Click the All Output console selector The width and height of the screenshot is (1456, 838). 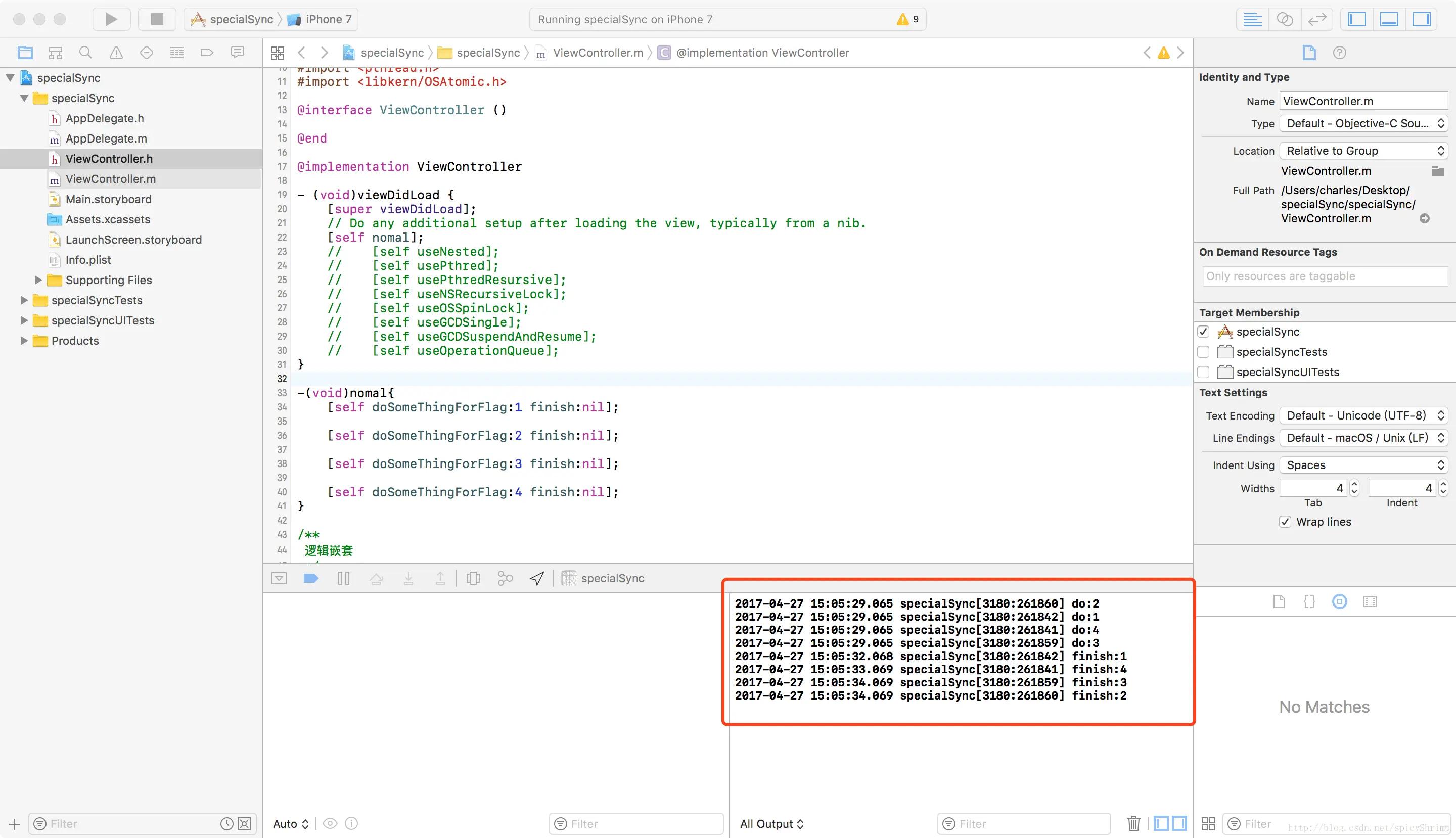point(771,824)
